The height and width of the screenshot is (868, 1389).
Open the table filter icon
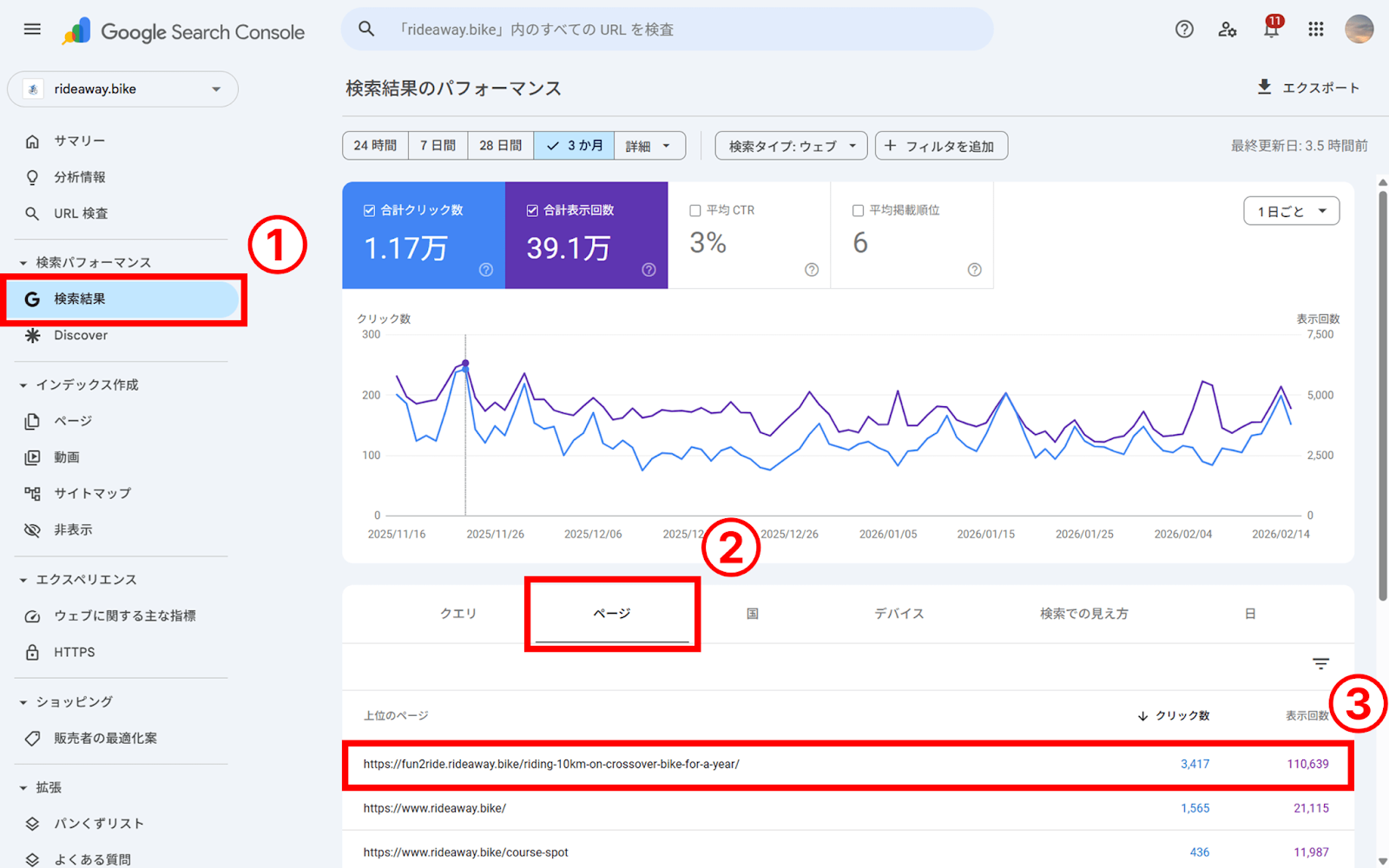1320,663
